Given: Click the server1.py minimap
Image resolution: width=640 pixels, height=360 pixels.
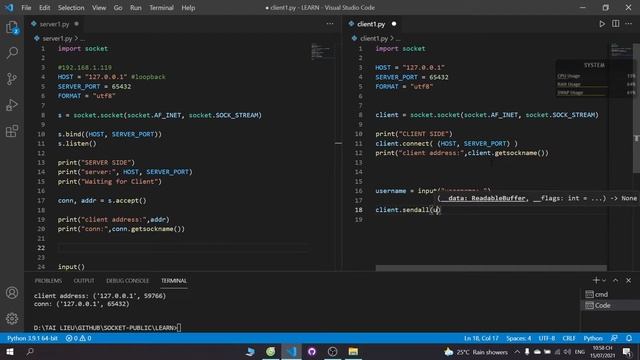Looking at the screenshot, I should pos(322,52).
